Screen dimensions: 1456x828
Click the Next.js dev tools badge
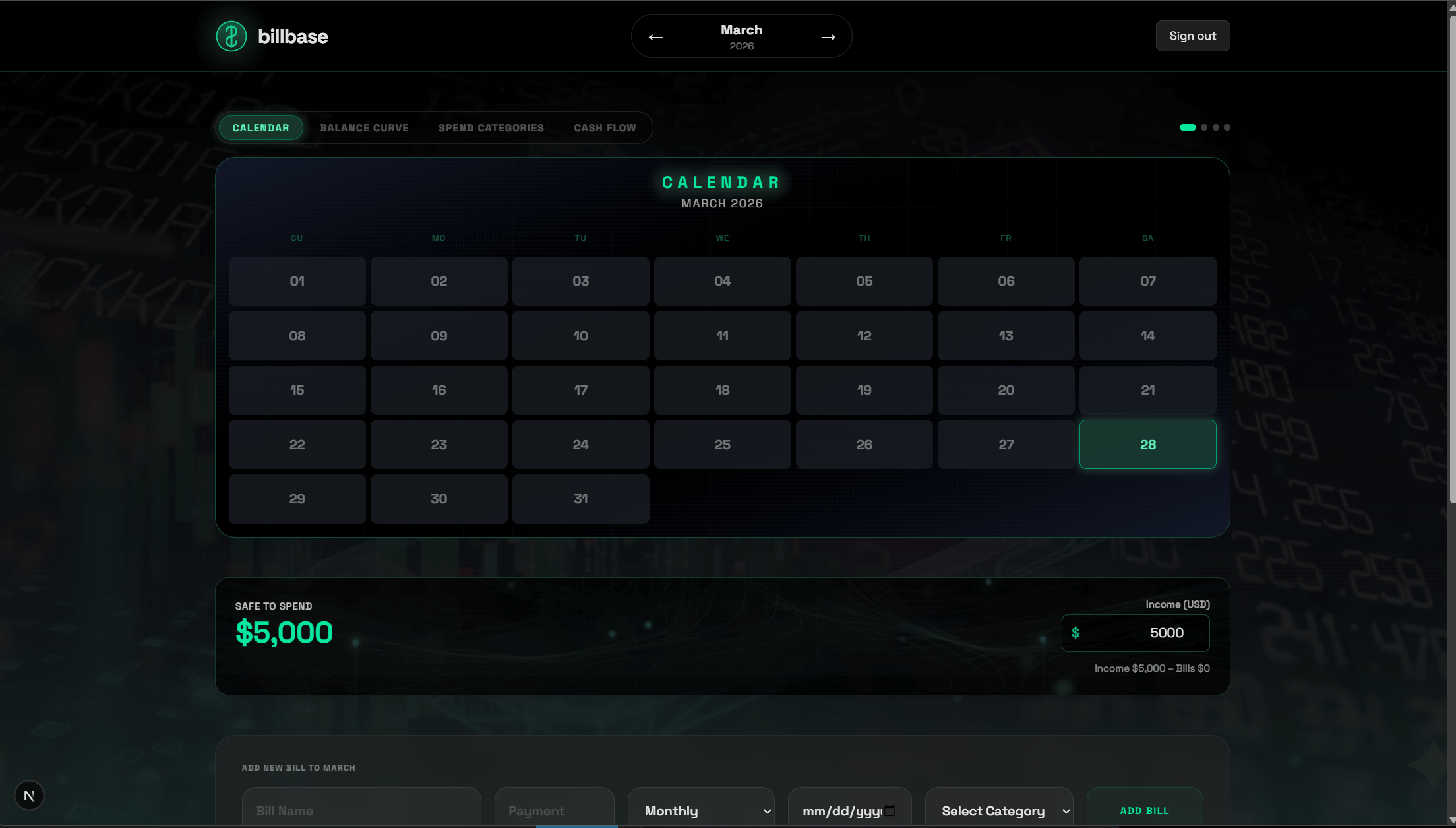point(29,796)
